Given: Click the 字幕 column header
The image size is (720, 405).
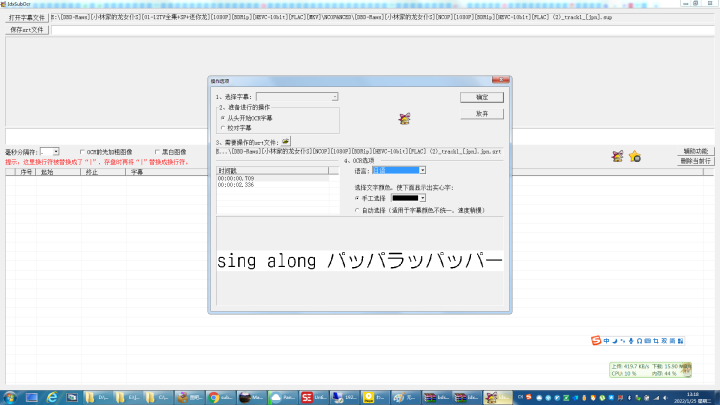Looking at the screenshot, I should (167, 172).
